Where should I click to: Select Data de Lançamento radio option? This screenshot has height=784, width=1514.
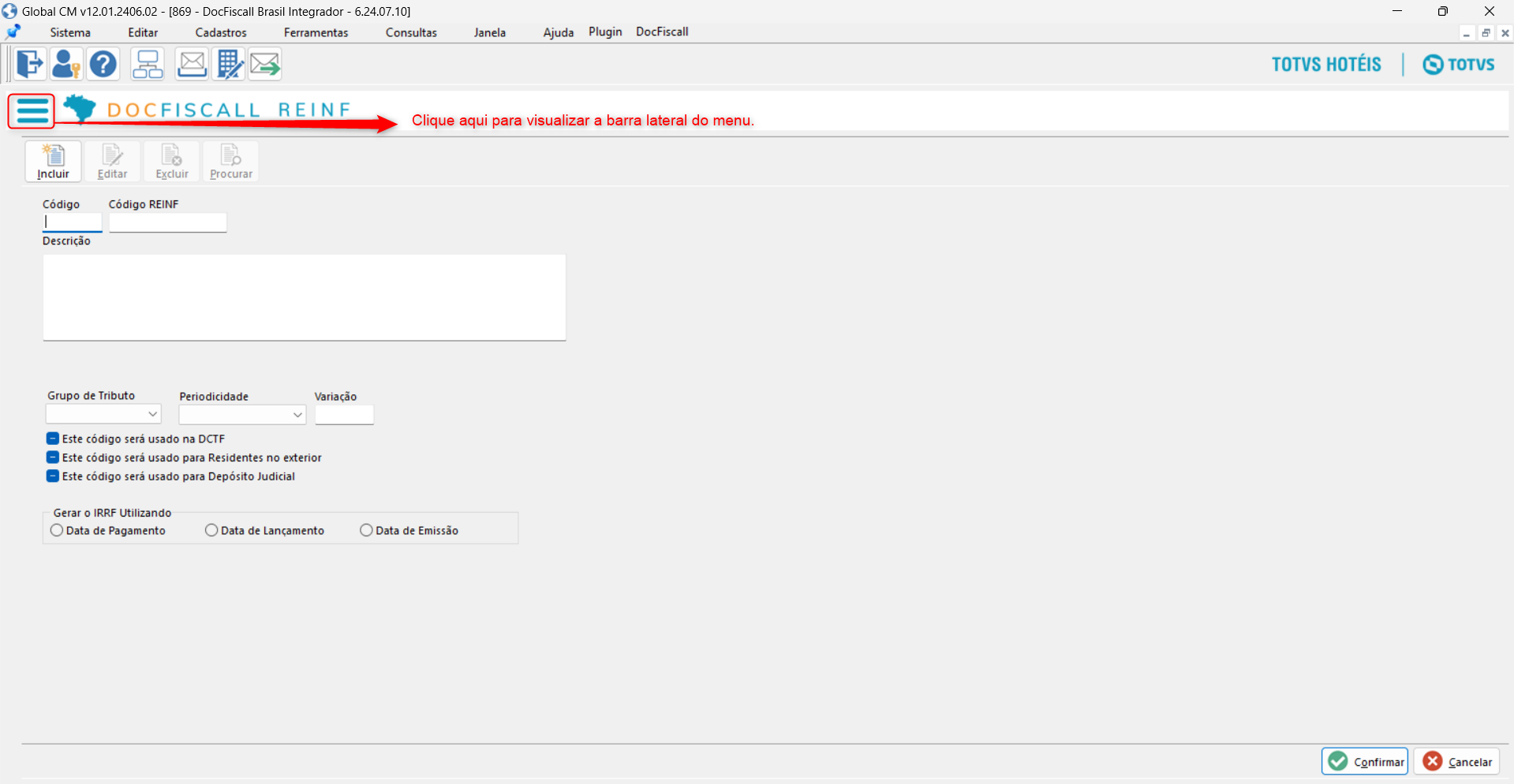pos(211,531)
